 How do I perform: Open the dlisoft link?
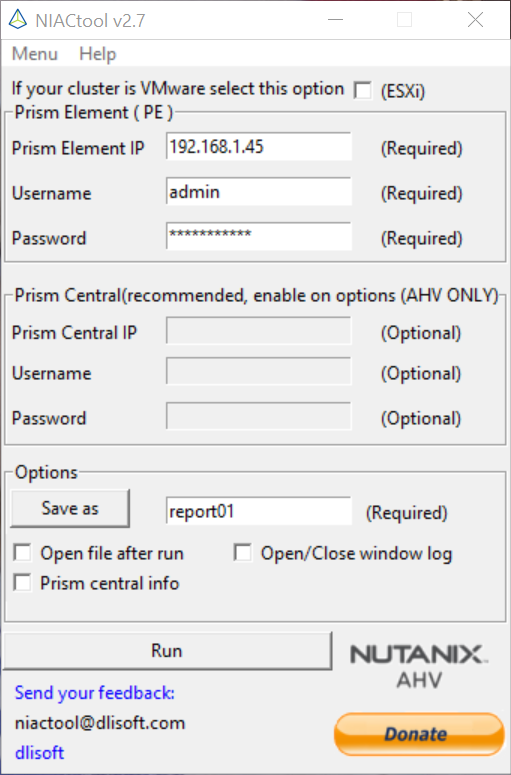[x=40, y=753]
